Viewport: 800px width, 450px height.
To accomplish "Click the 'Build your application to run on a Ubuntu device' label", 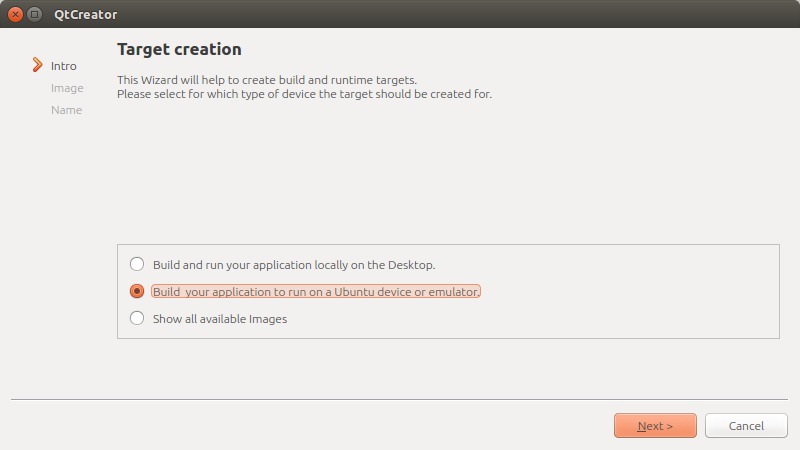I will pyautogui.click(x=316, y=291).
